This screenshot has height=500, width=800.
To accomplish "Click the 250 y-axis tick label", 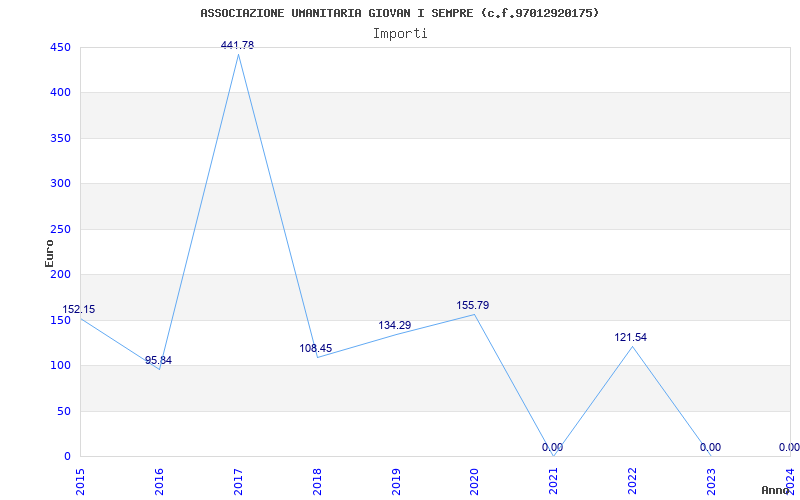I will pos(60,229).
